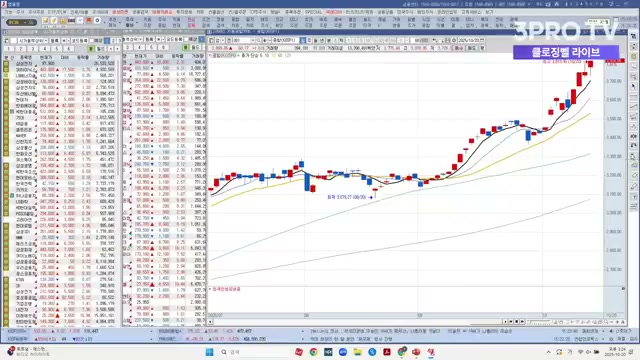Image resolution: width=640 pixels, height=360 pixels.
Task: Open the ETF/ETN menu
Action: (56, 12)
